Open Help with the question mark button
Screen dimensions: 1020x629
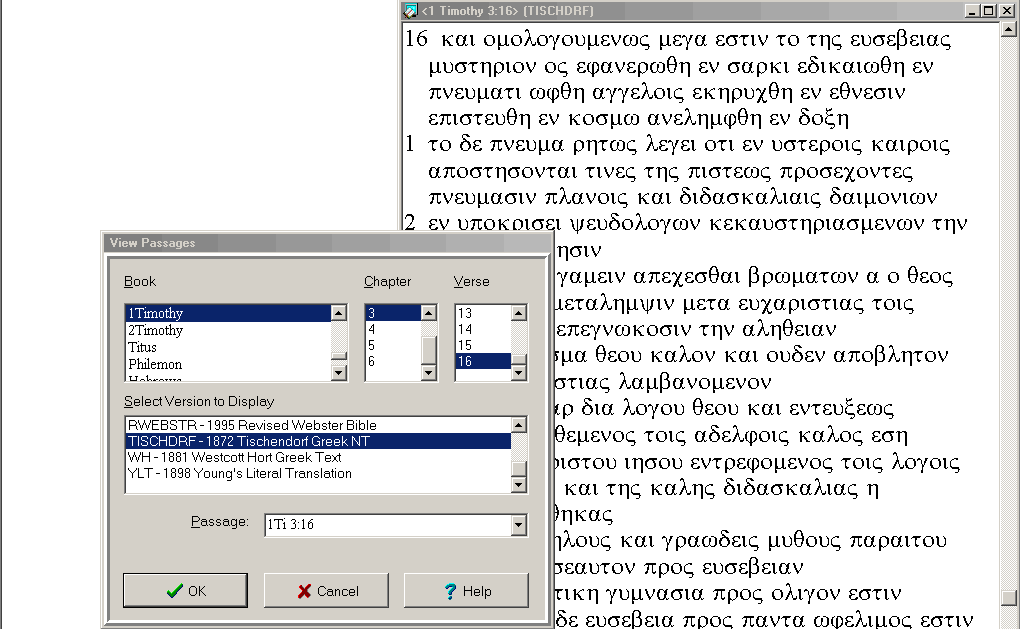point(466,591)
